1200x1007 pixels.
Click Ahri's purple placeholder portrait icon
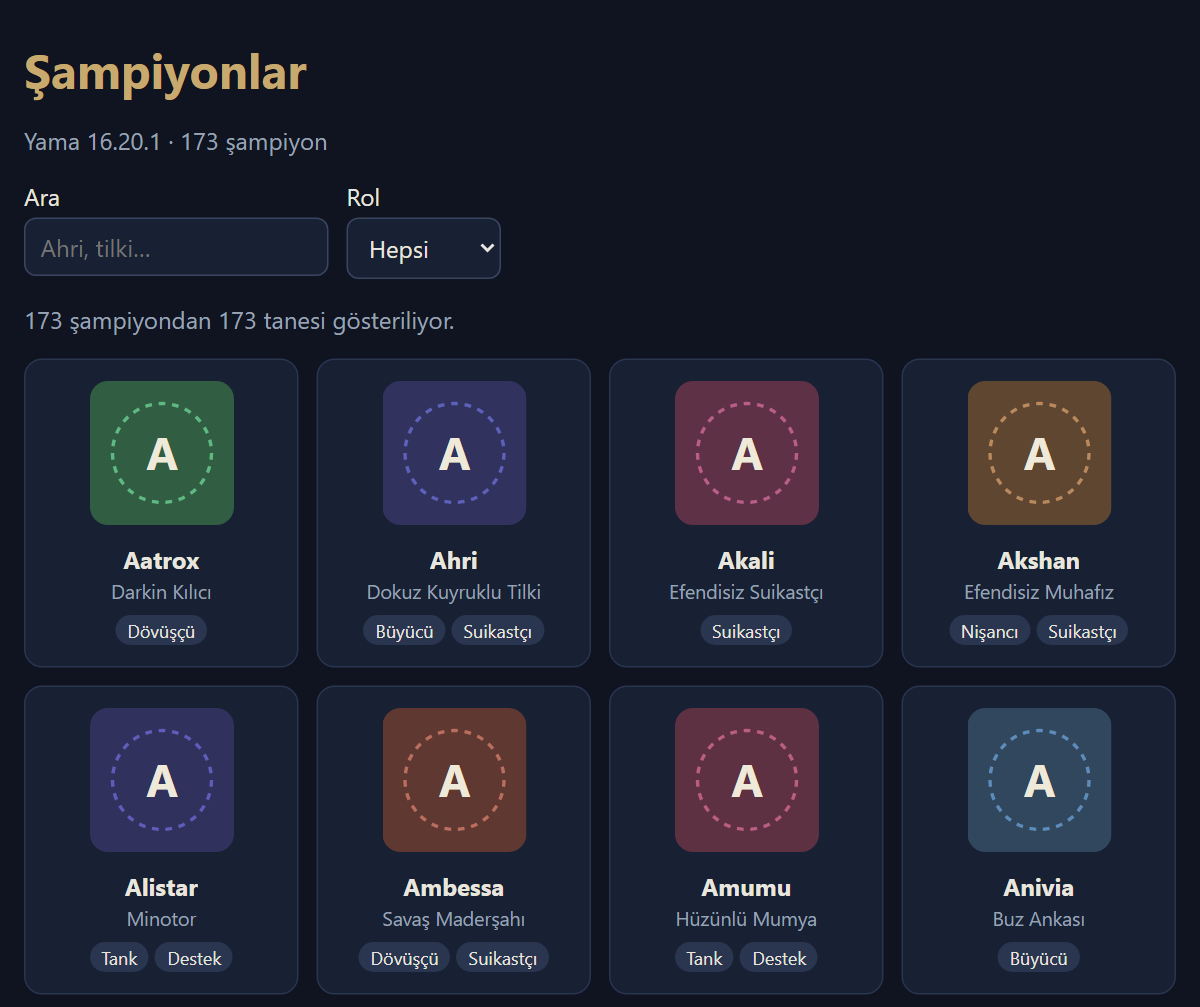coord(455,453)
